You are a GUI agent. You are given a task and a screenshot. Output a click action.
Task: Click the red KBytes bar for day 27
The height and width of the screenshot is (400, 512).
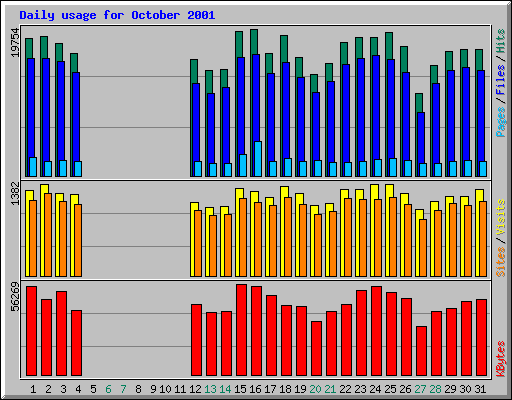[421, 351]
